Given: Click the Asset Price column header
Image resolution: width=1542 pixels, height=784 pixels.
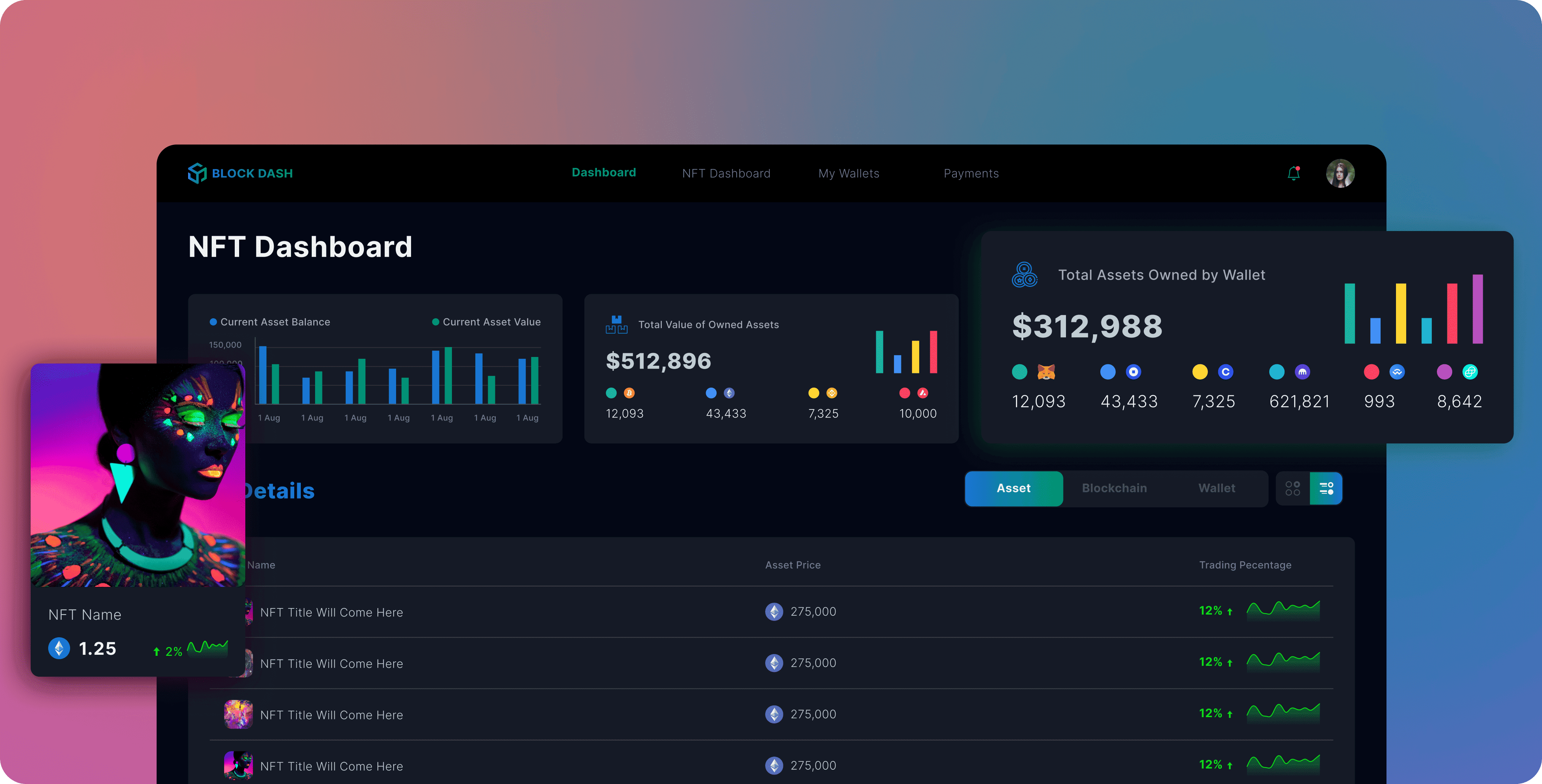Looking at the screenshot, I should (793, 565).
